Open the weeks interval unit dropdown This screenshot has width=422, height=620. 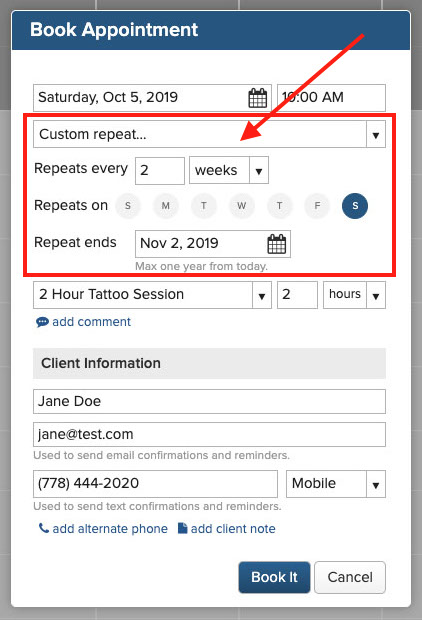tap(229, 170)
